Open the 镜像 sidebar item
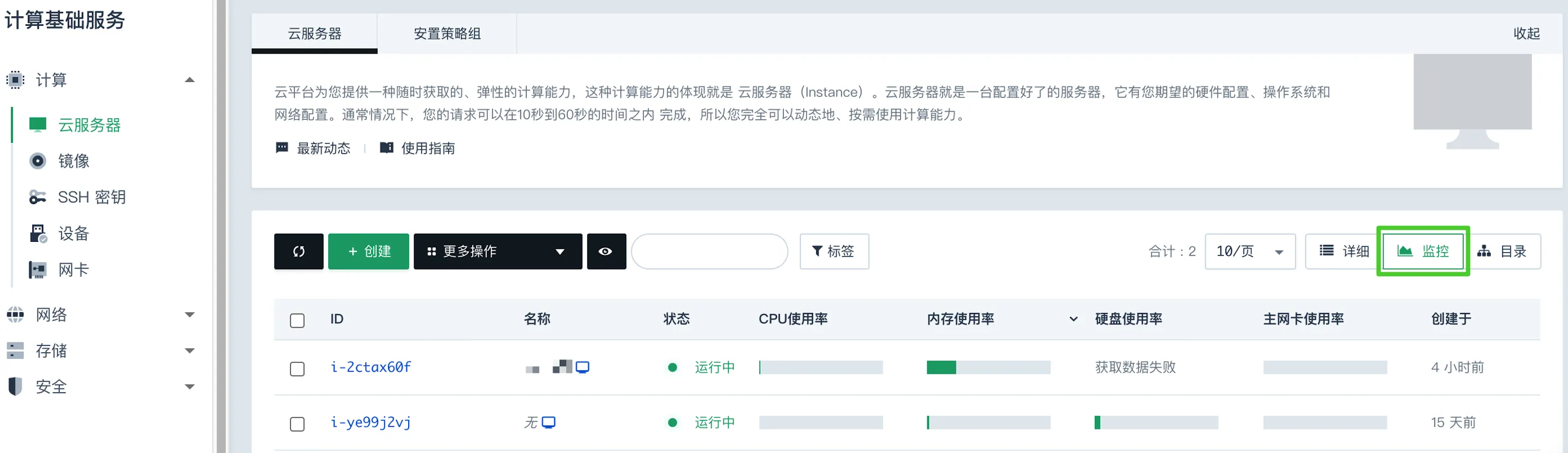This screenshot has width=1568, height=453. 74,161
